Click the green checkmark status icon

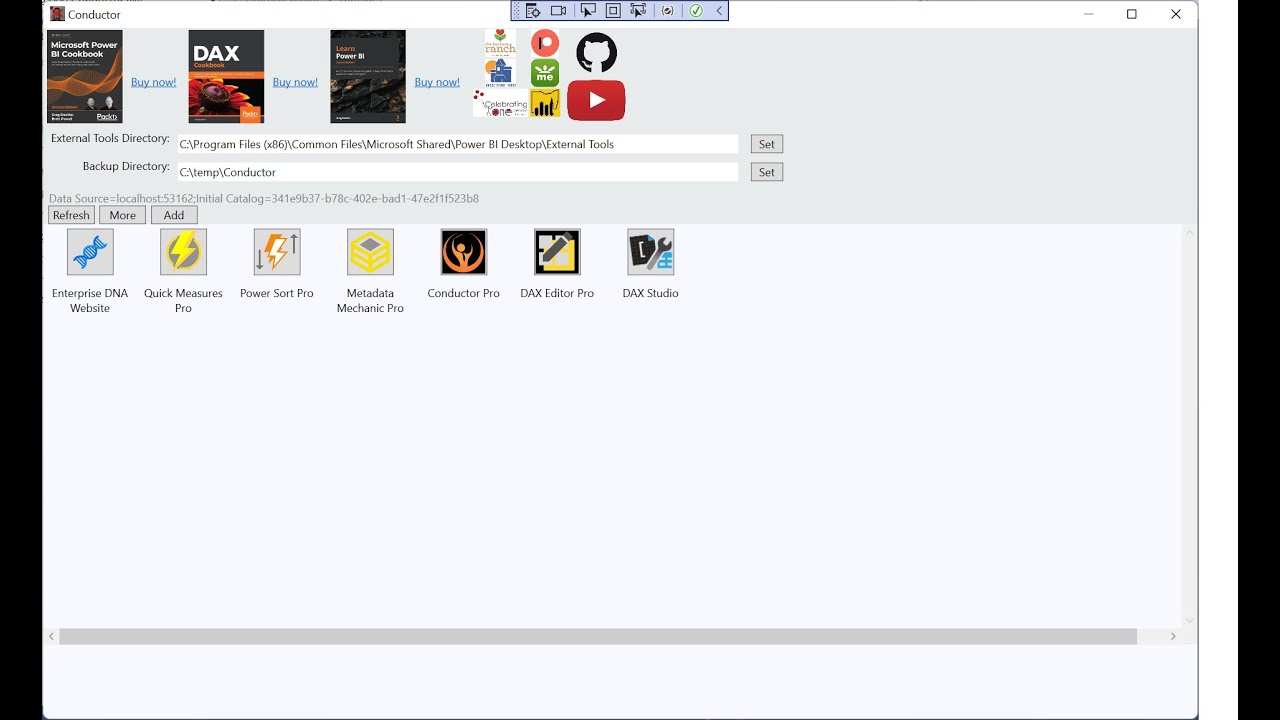[695, 11]
